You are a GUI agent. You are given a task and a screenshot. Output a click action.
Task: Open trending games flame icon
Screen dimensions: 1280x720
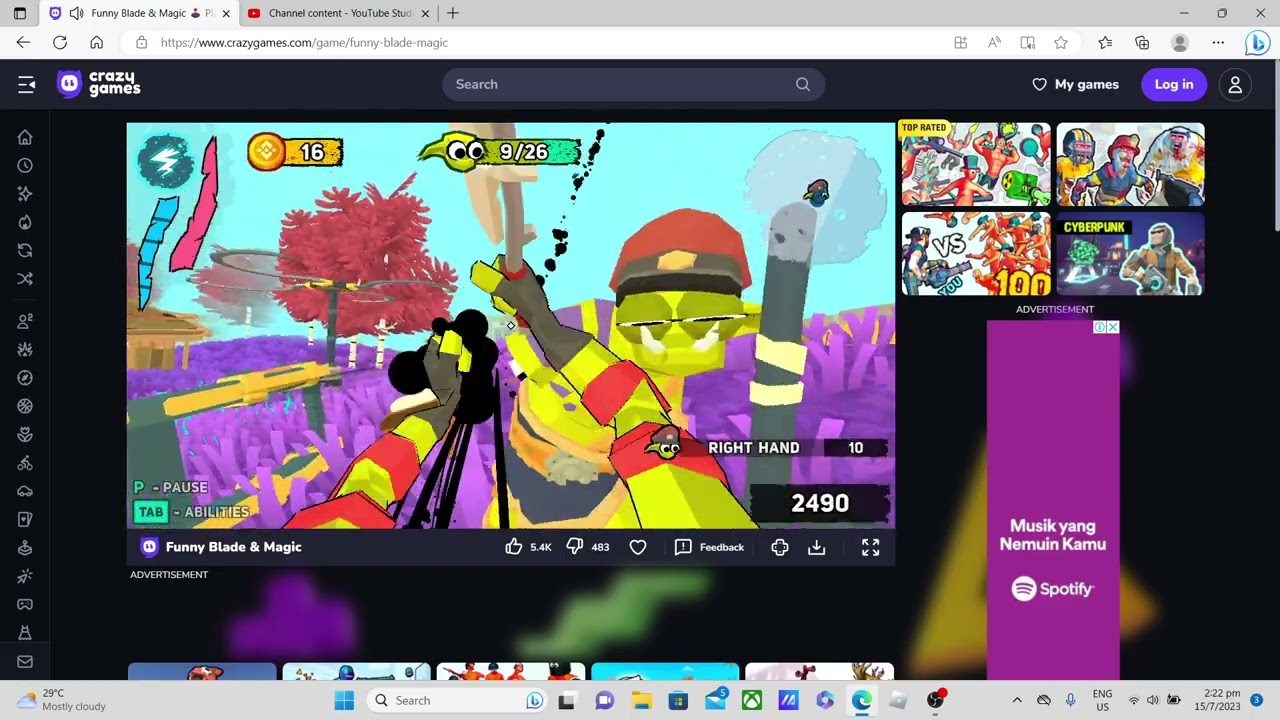point(25,221)
